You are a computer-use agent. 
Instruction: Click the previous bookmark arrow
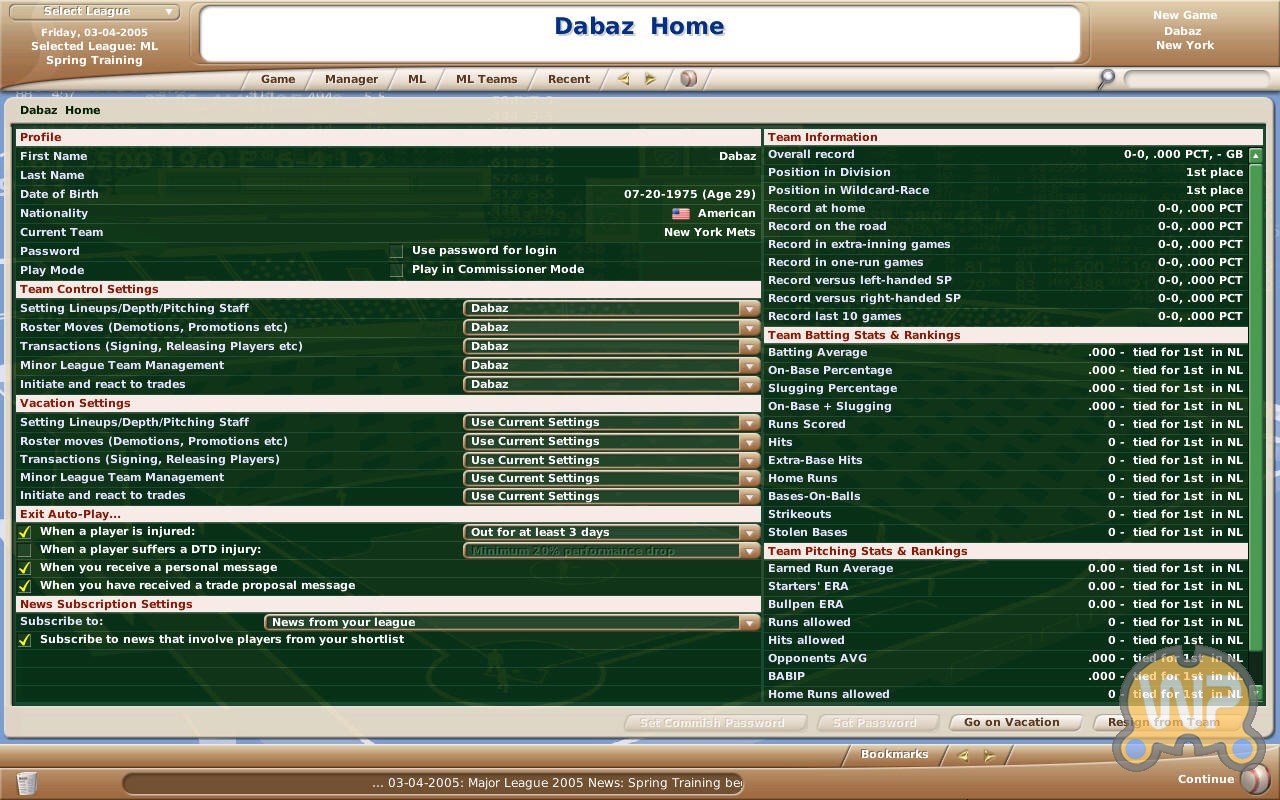coord(962,756)
